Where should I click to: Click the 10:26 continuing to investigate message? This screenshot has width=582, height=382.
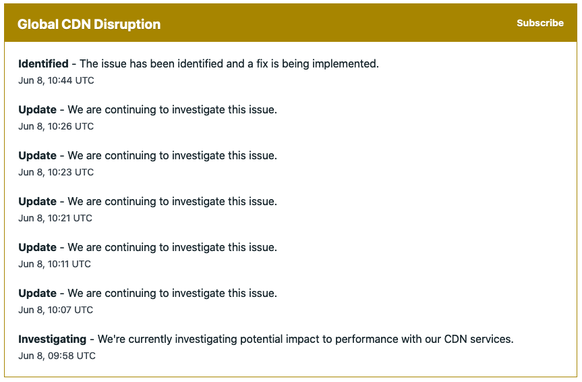172,110
